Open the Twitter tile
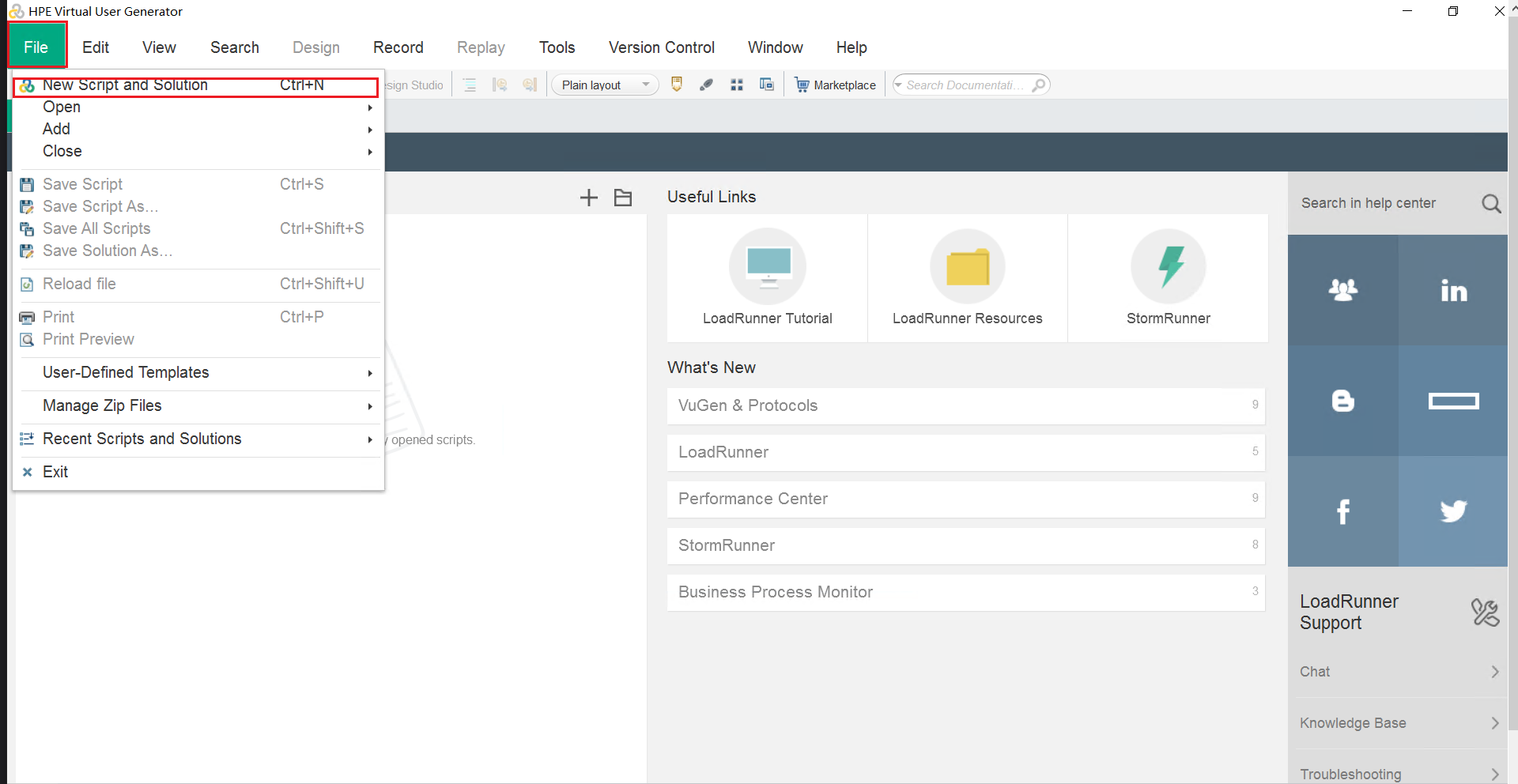 1453,511
